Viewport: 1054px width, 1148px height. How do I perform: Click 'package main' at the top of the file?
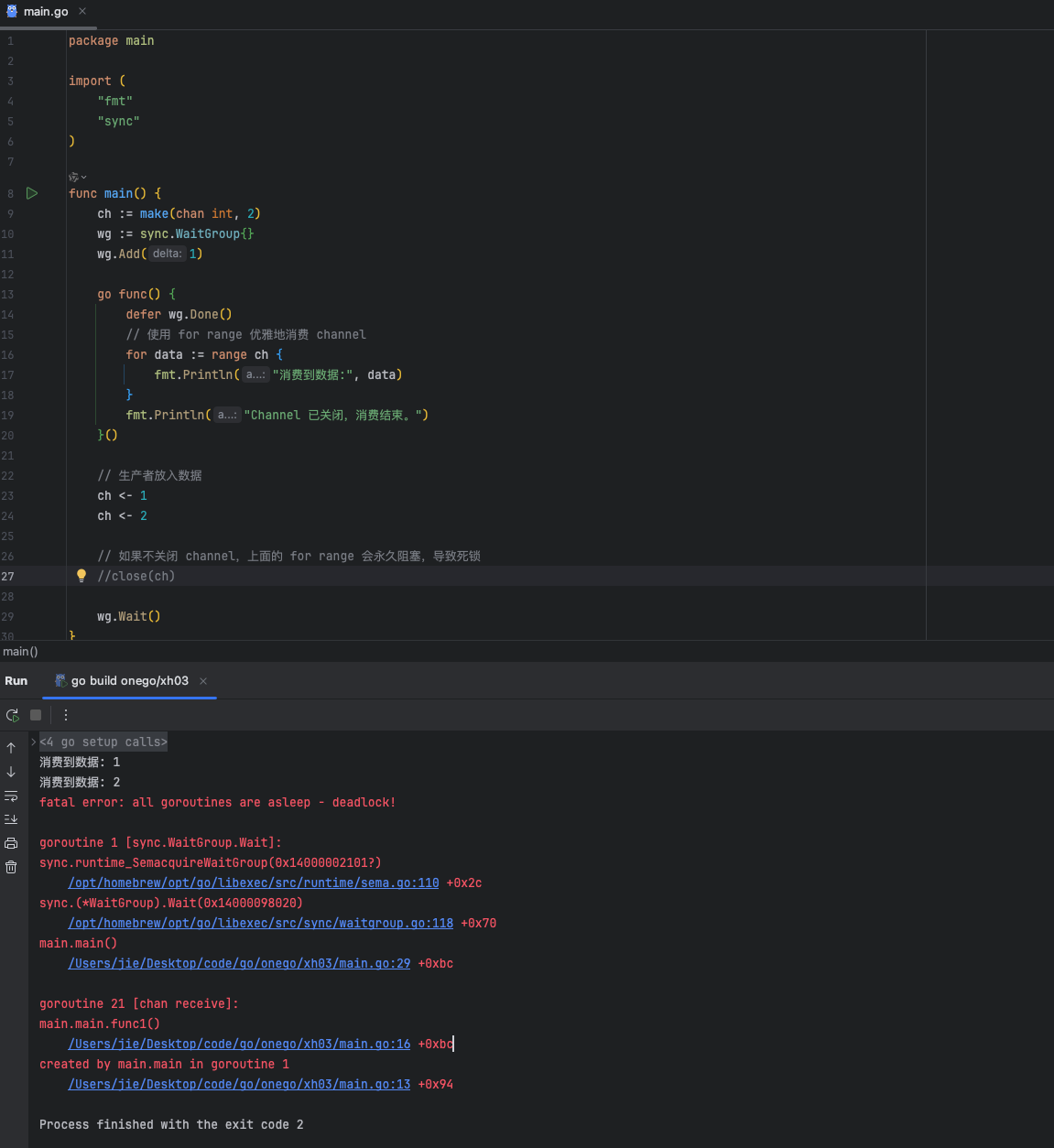pos(112,41)
